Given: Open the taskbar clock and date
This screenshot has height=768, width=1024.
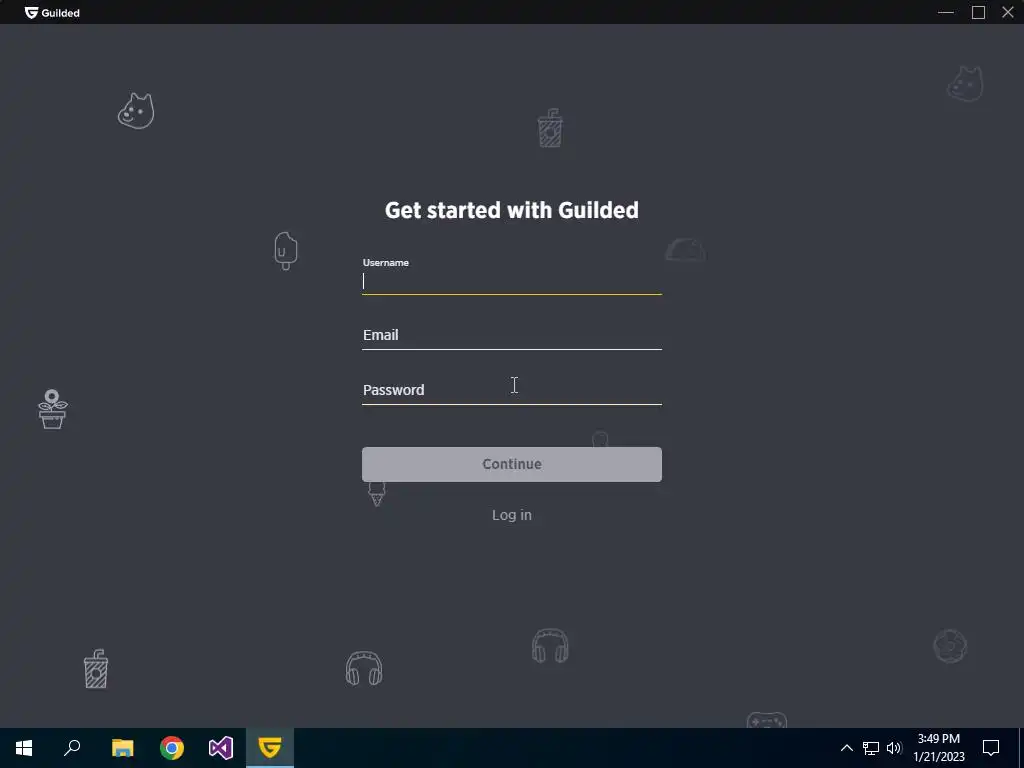Looking at the screenshot, I should click(x=939, y=748).
